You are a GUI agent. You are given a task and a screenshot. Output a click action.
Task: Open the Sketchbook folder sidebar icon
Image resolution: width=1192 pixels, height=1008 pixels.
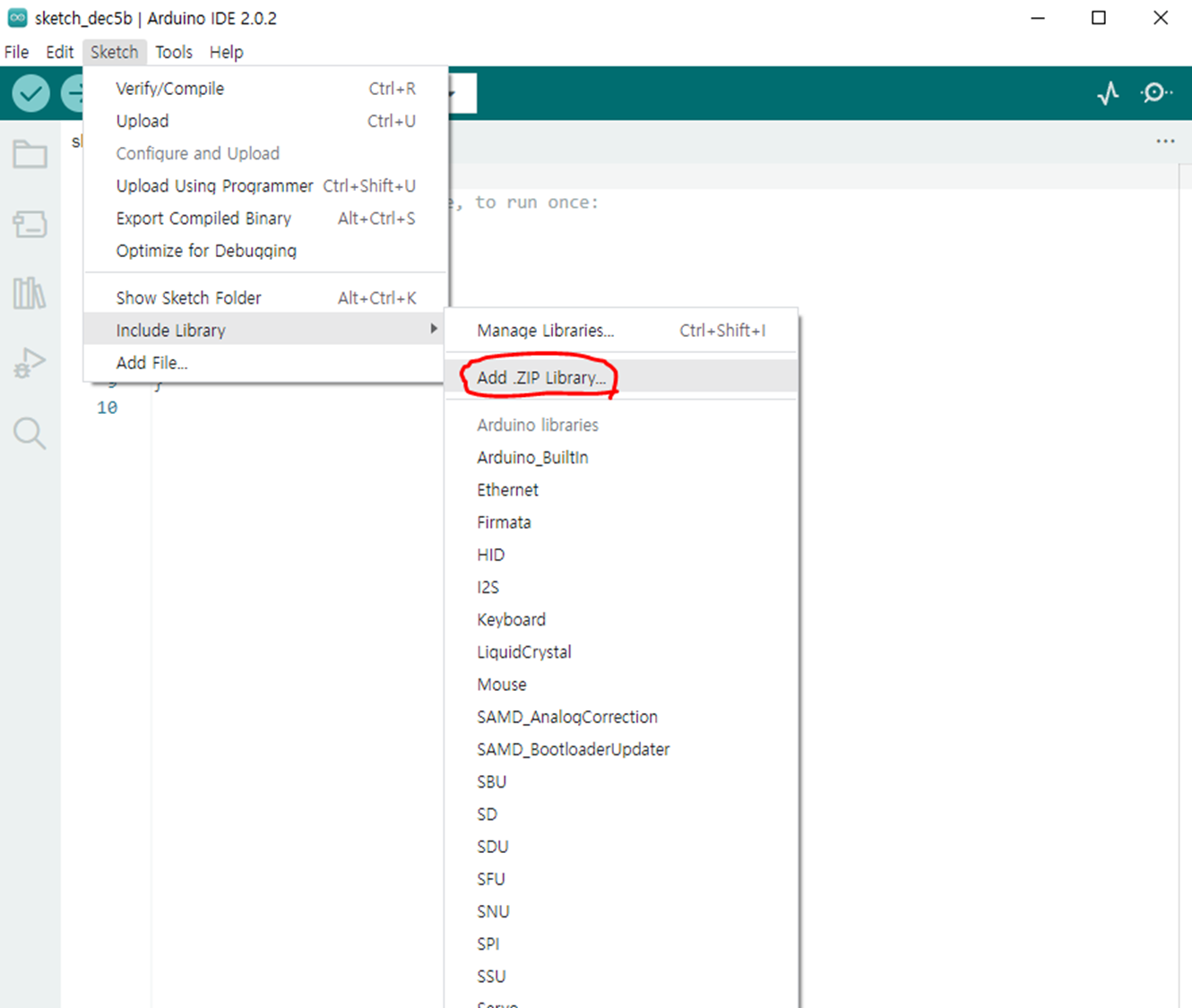point(30,154)
